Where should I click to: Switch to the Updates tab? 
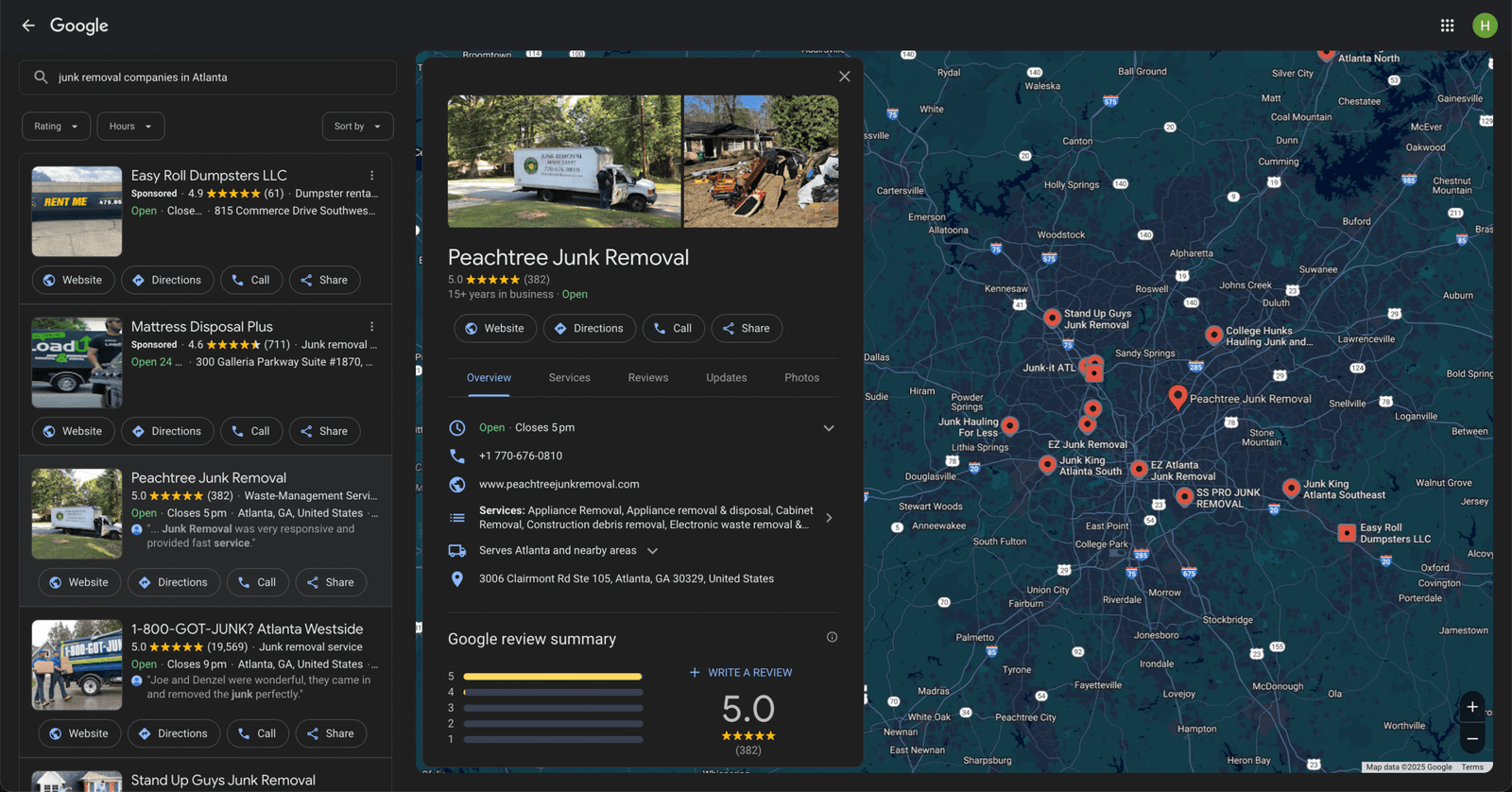pyautogui.click(x=727, y=378)
